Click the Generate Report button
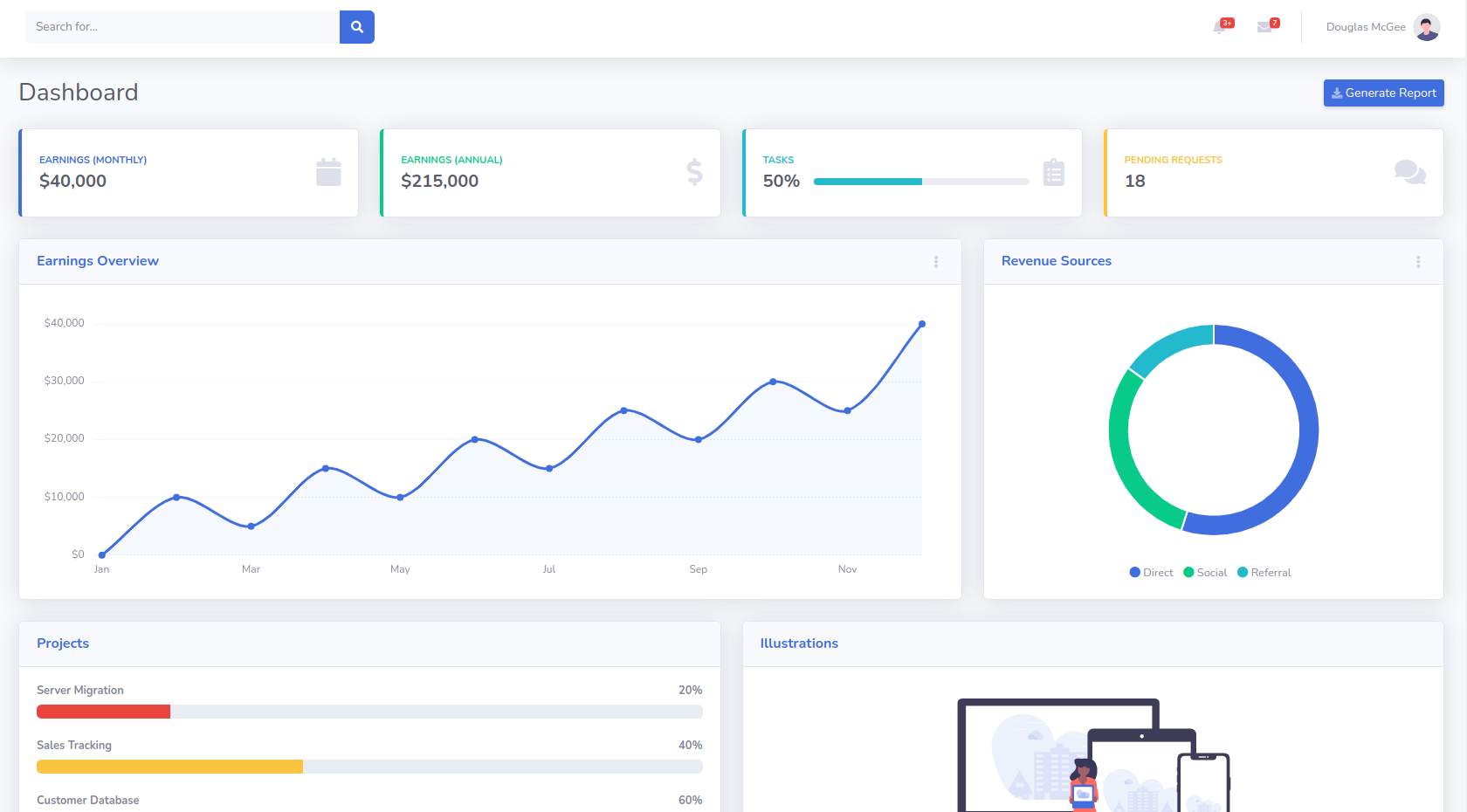This screenshot has width=1467, height=812. [1384, 93]
